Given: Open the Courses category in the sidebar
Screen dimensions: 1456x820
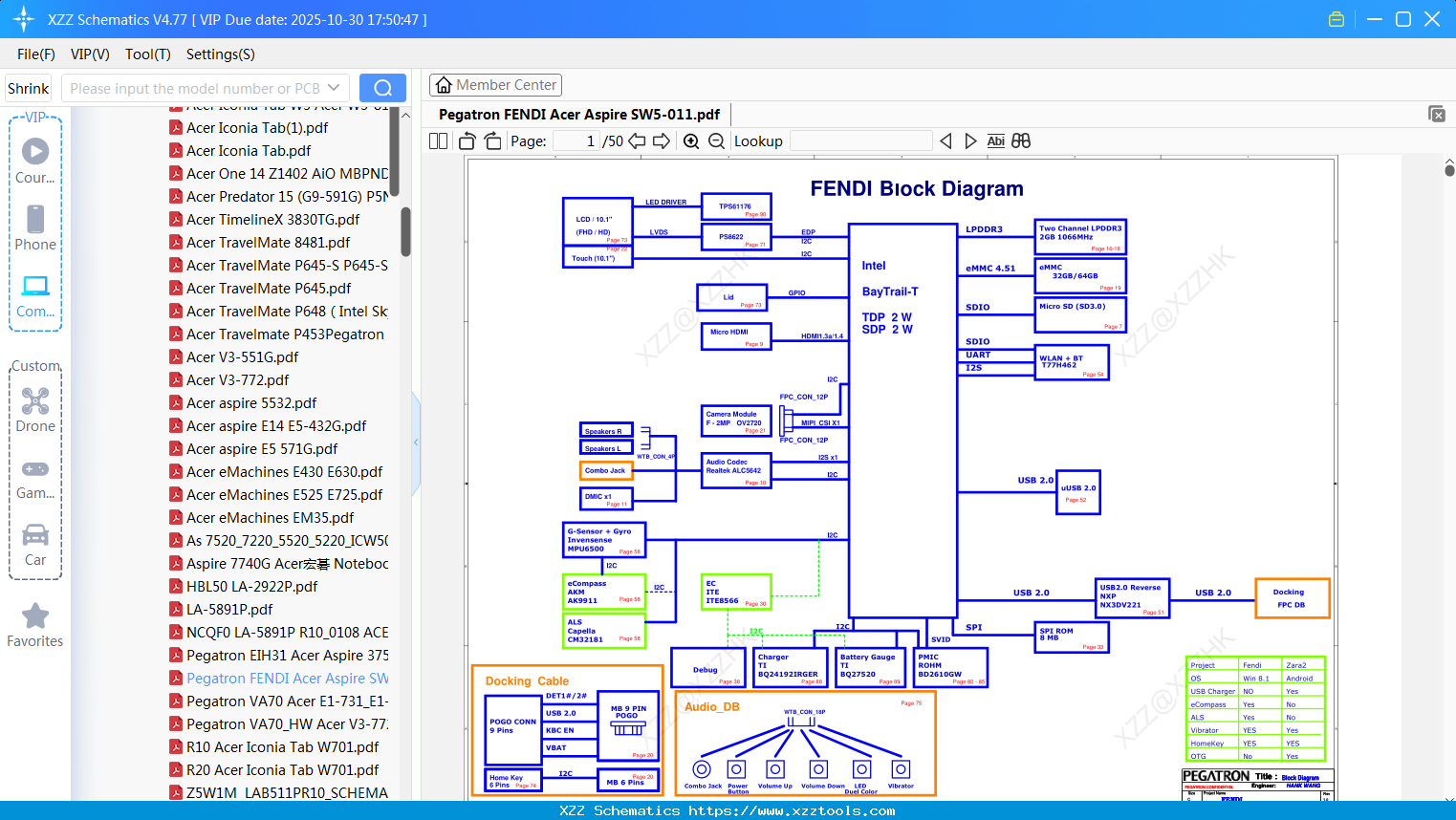Looking at the screenshot, I should 35,161.
